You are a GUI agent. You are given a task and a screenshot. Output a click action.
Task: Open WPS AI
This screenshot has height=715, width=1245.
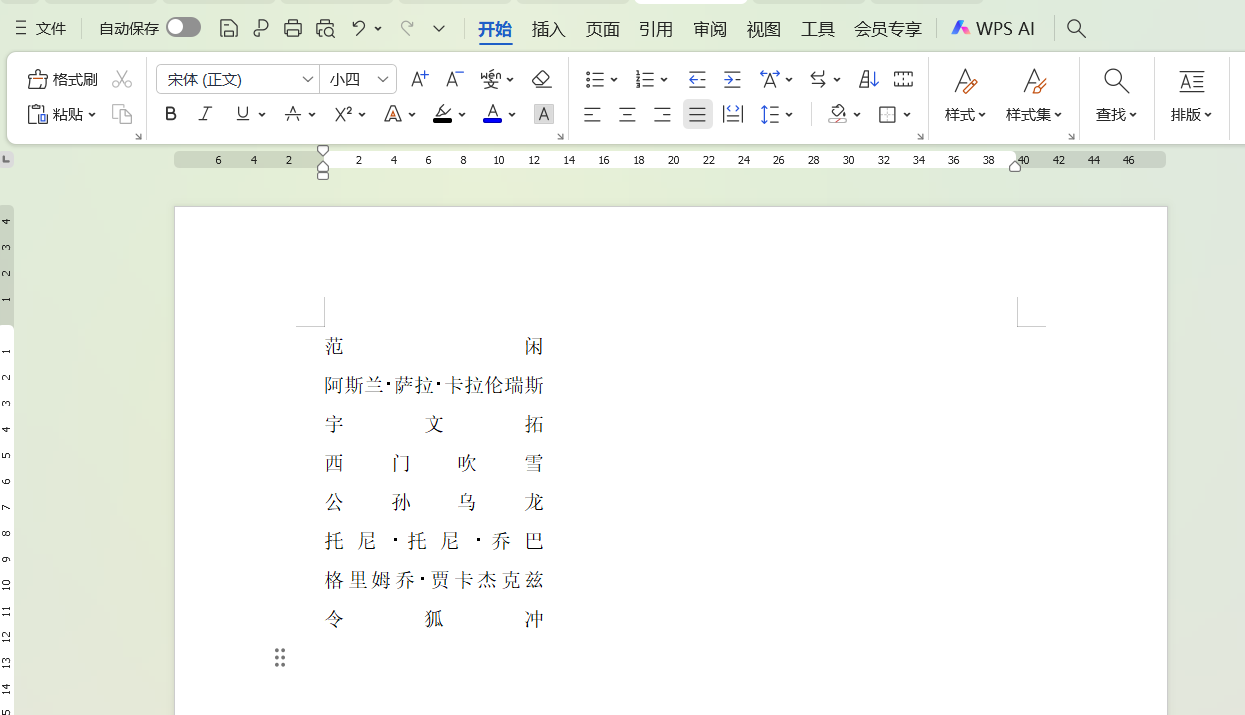click(993, 29)
